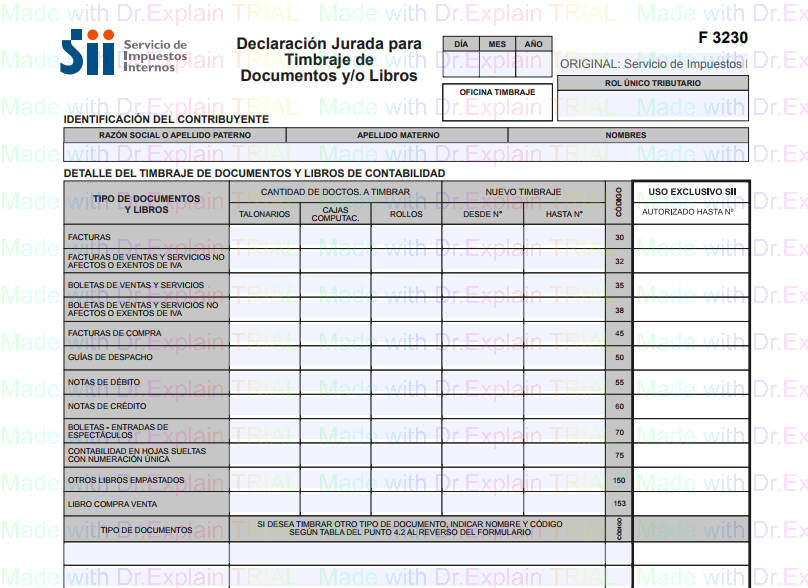
Task: Click the blank field below Tipo de Documentos
Action: click(x=146, y=553)
